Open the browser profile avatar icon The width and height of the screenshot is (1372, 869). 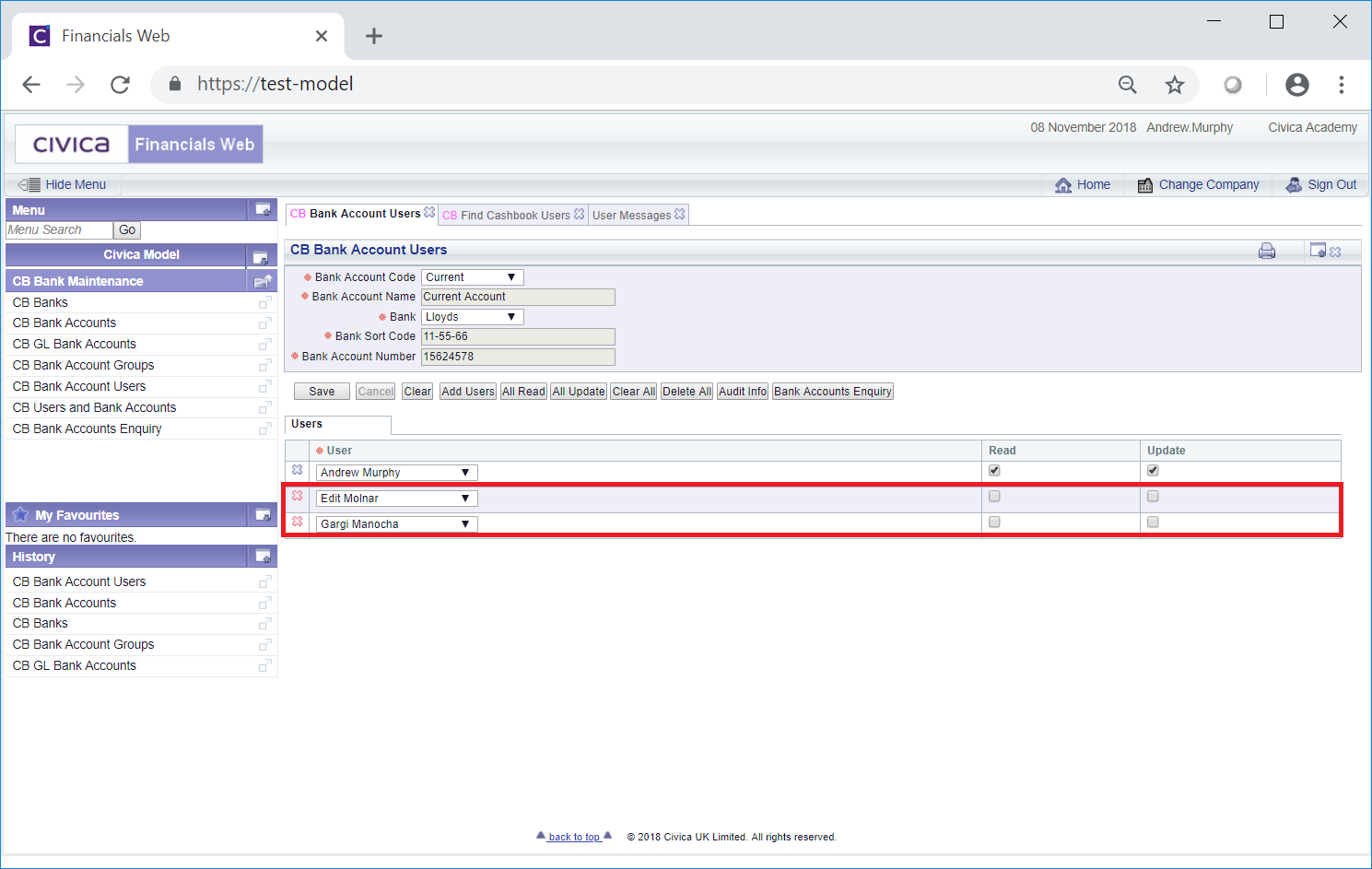tap(1296, 85)
